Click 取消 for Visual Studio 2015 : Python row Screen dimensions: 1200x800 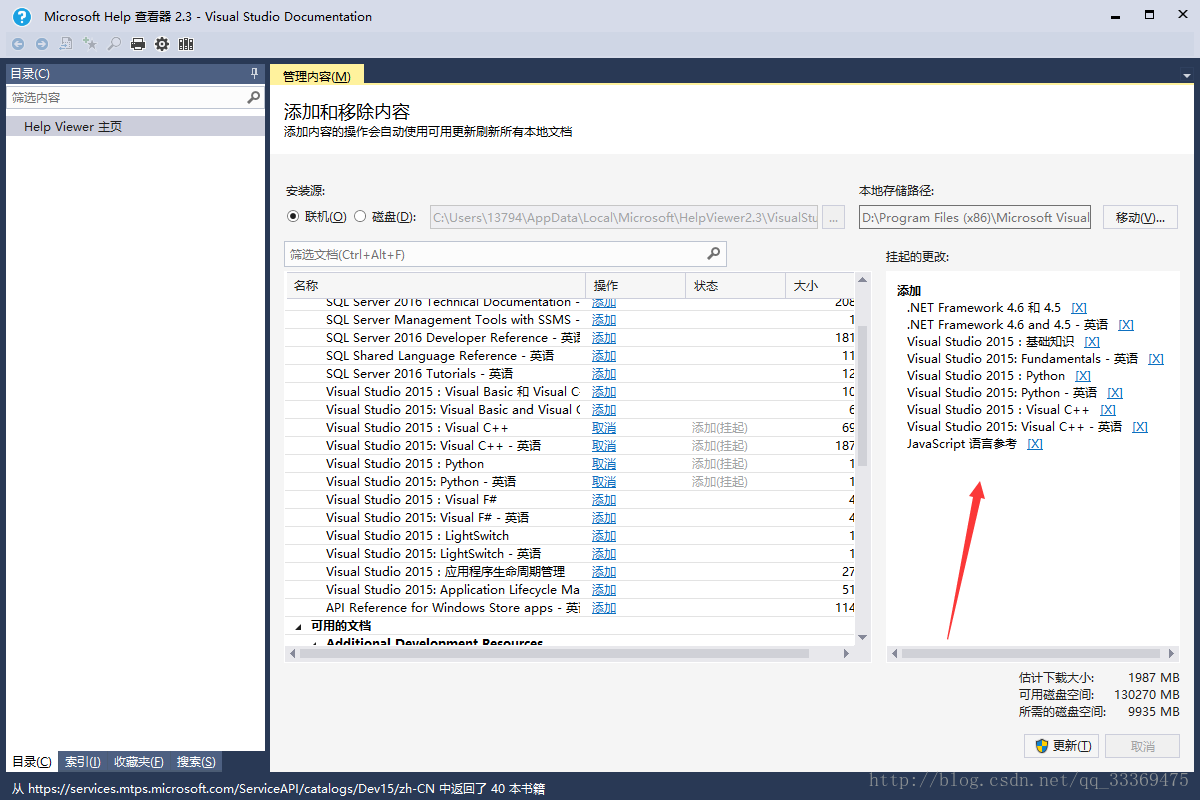(604, 464)
